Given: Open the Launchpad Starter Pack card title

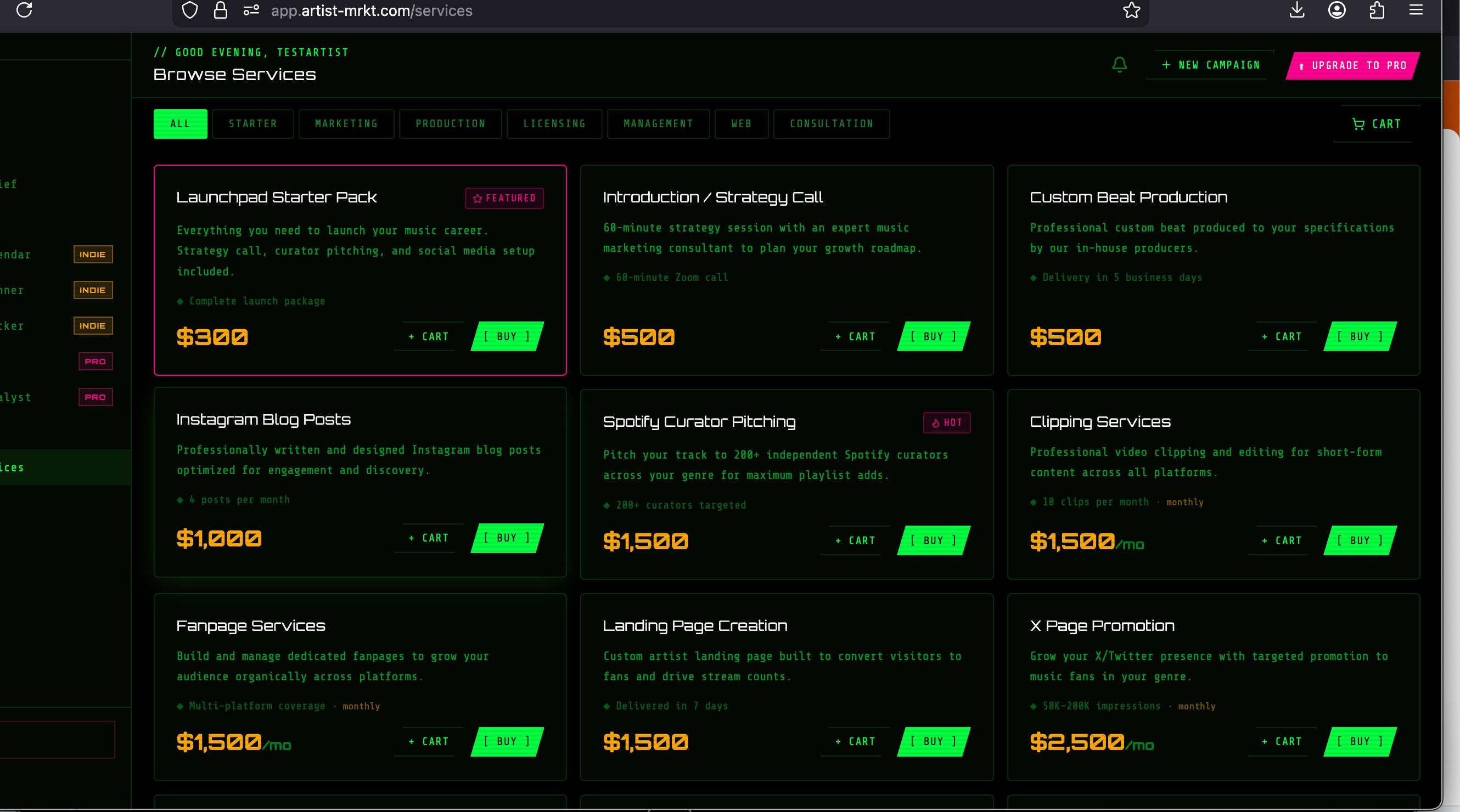Looking at the screenshot, I should pos(277,197).
